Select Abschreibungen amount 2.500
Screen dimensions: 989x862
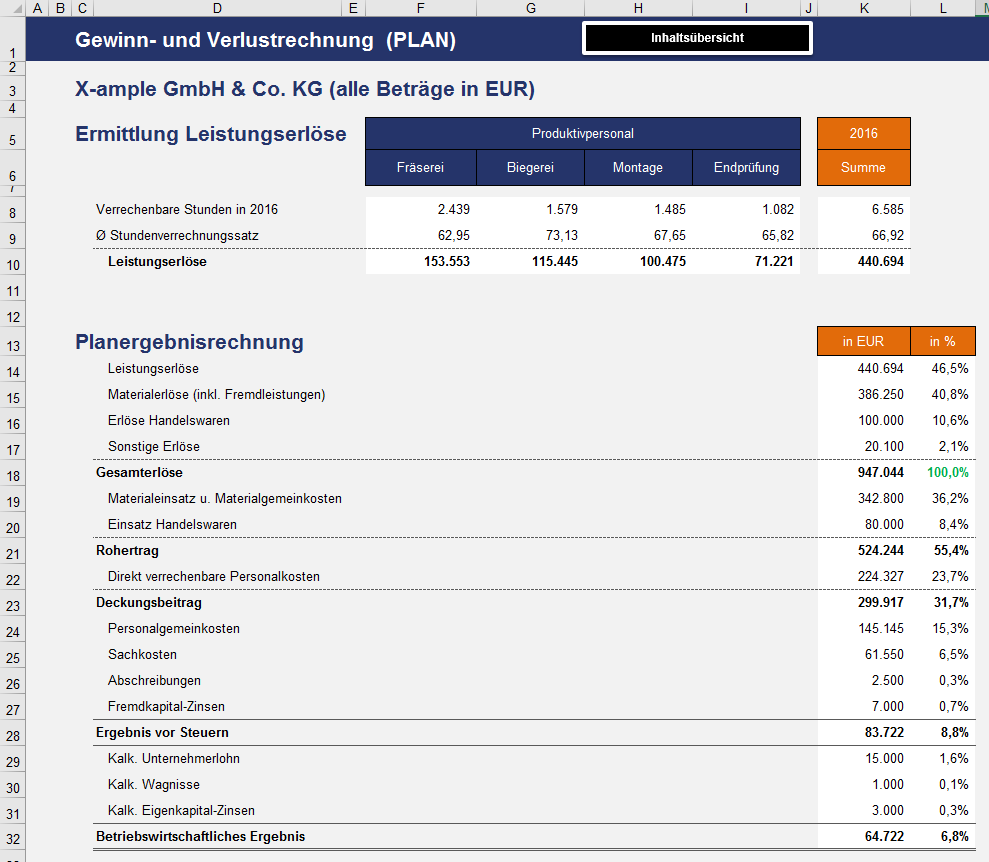(x=863, y=680)
